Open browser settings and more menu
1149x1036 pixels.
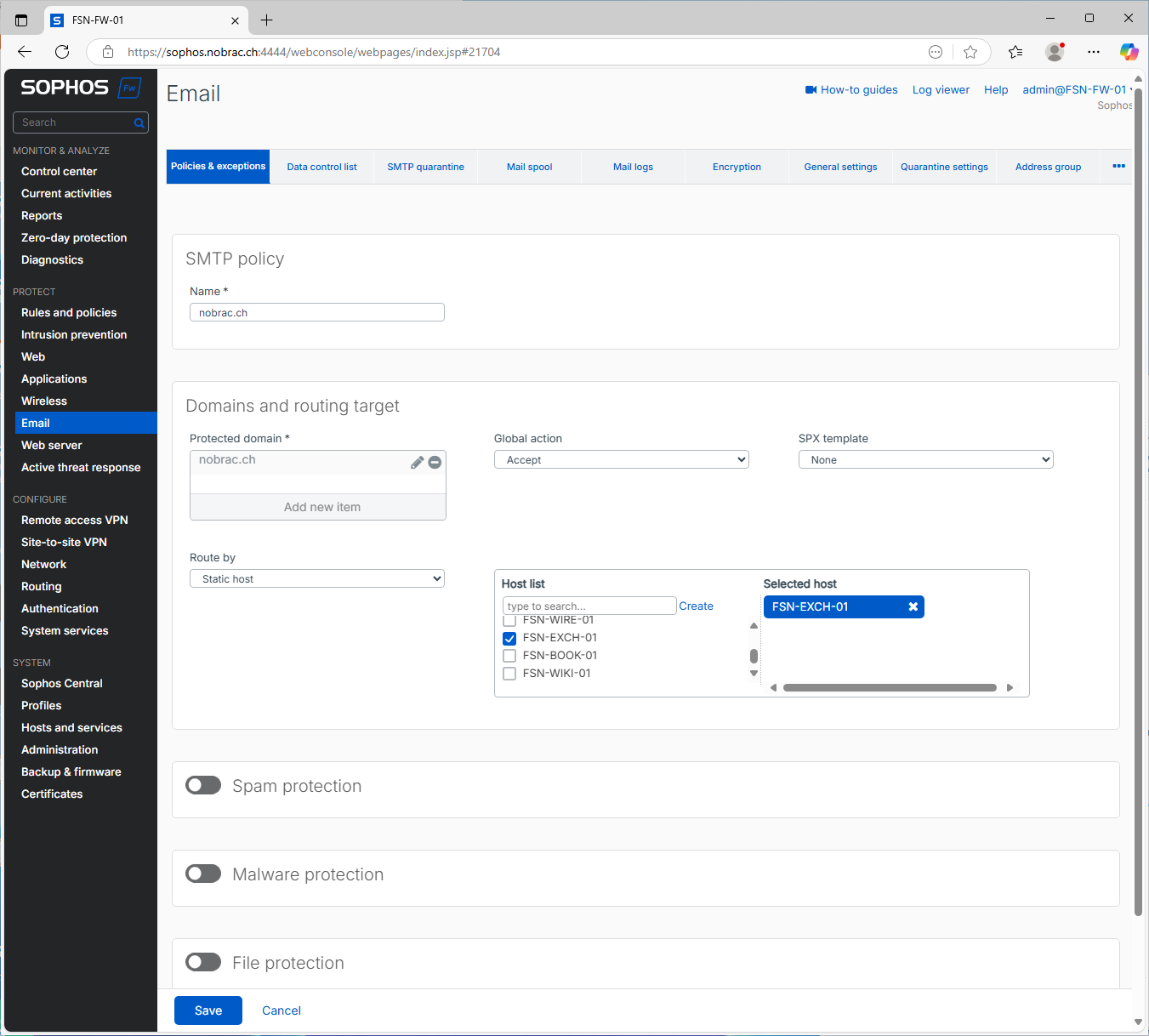(x=1094, y=52)
